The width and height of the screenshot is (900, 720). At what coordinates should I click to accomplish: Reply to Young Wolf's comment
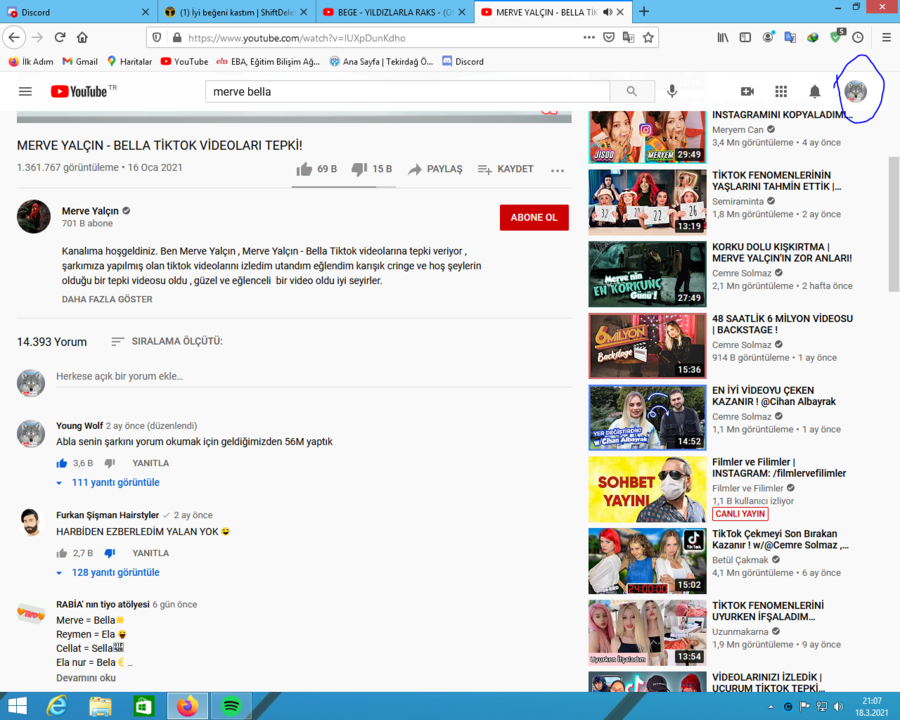150,463
